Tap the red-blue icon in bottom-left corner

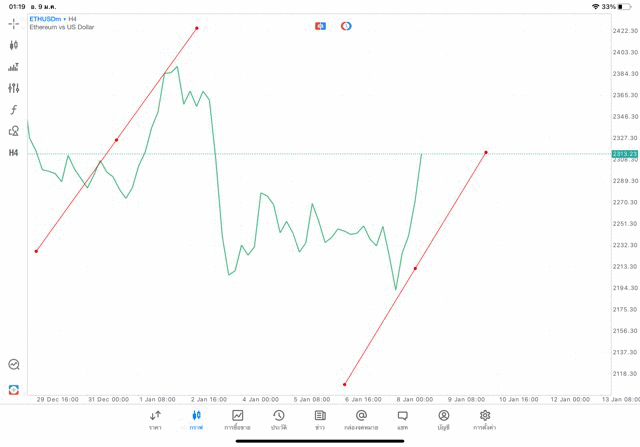(x=14, y=389)
